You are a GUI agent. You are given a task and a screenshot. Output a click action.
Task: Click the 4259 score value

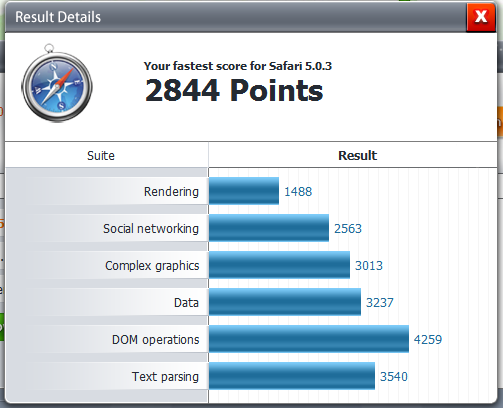tap(428, 340)
